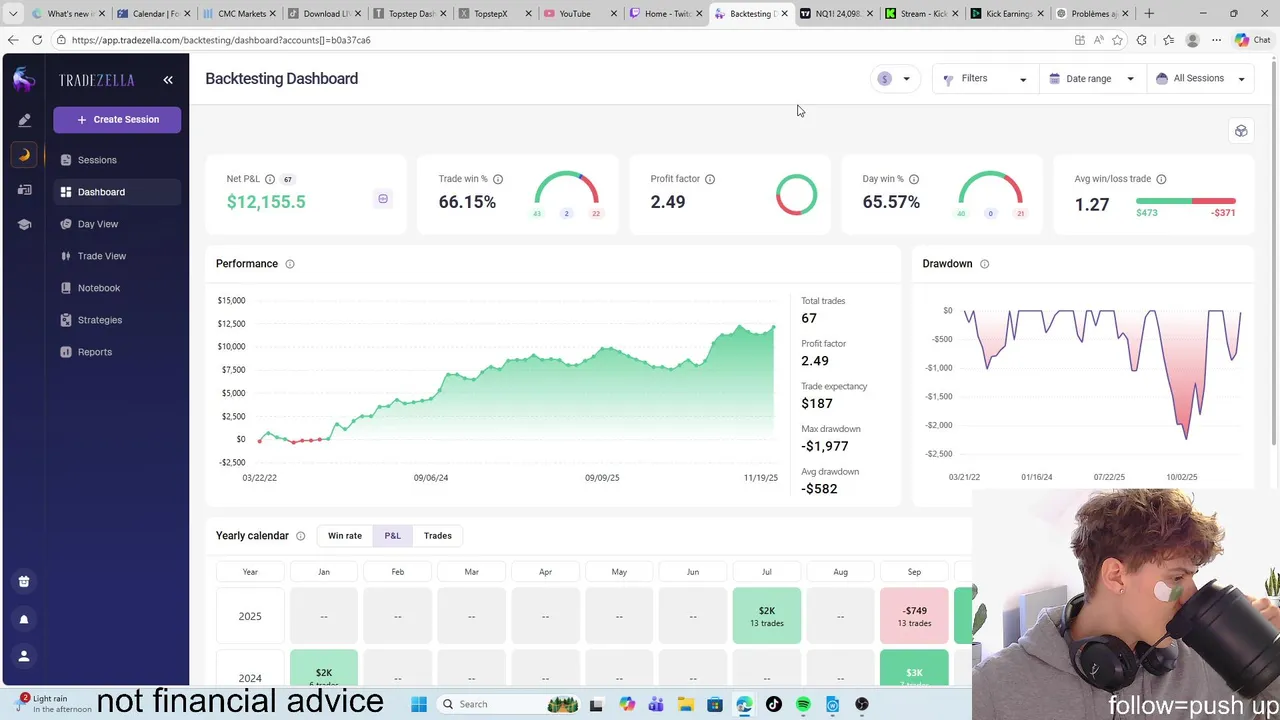Click the pencil journal icon in left rail

tap(24, 120)
